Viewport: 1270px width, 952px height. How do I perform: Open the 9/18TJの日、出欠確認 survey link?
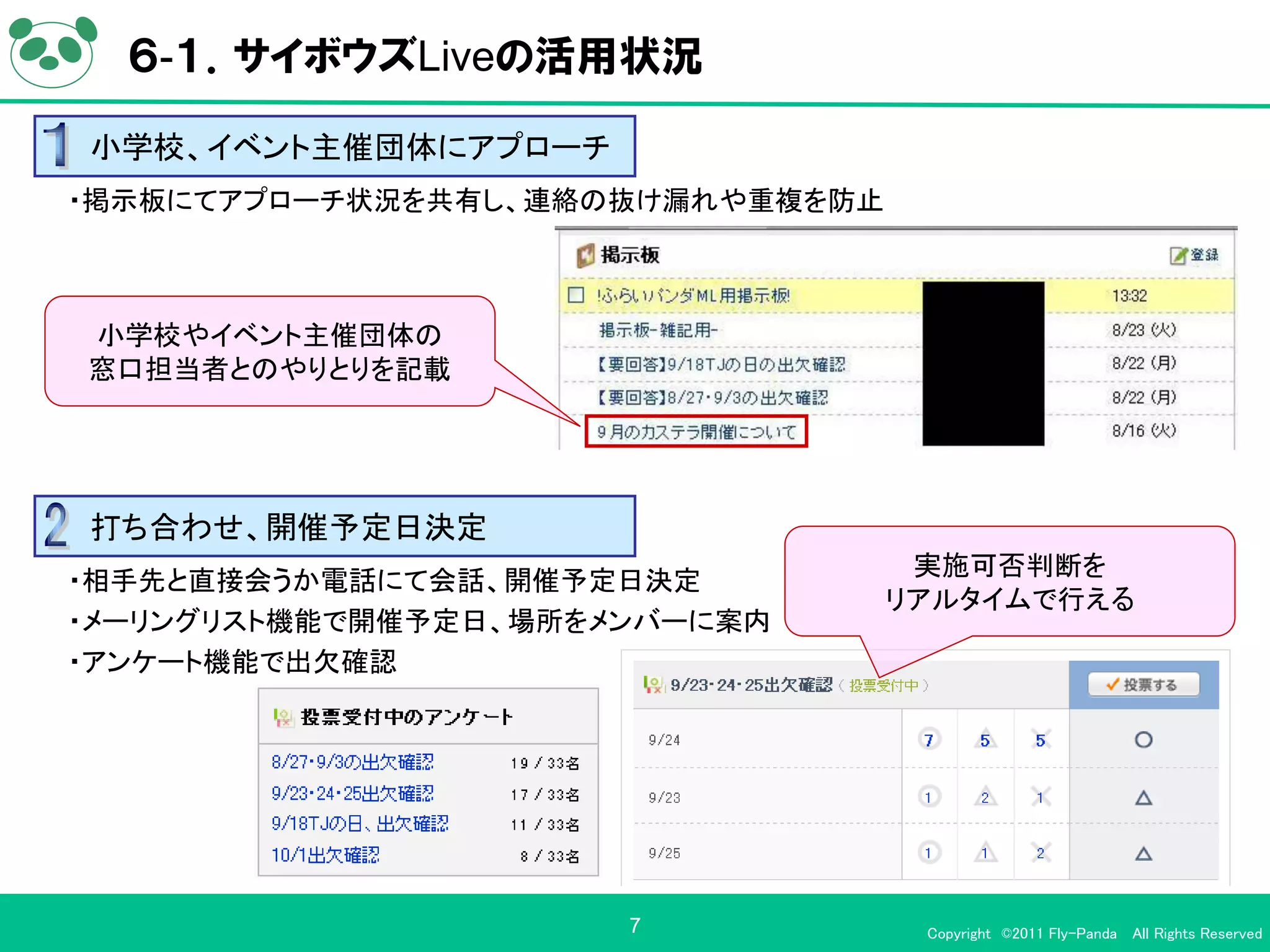[360, 824]
